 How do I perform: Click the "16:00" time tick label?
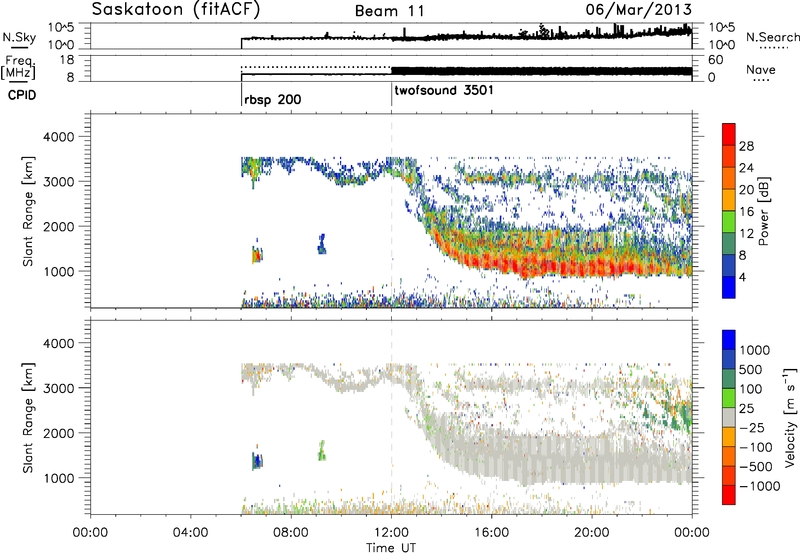click(491, 533)
